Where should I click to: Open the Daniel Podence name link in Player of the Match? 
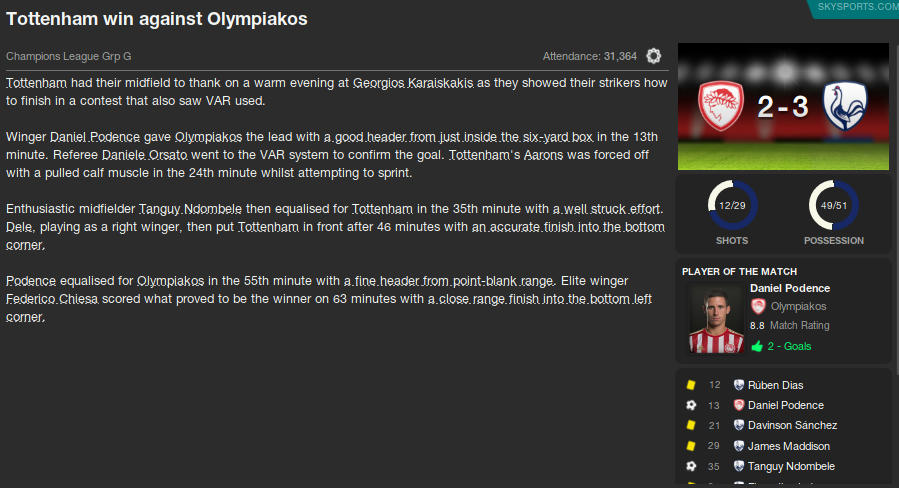[790, 288]
